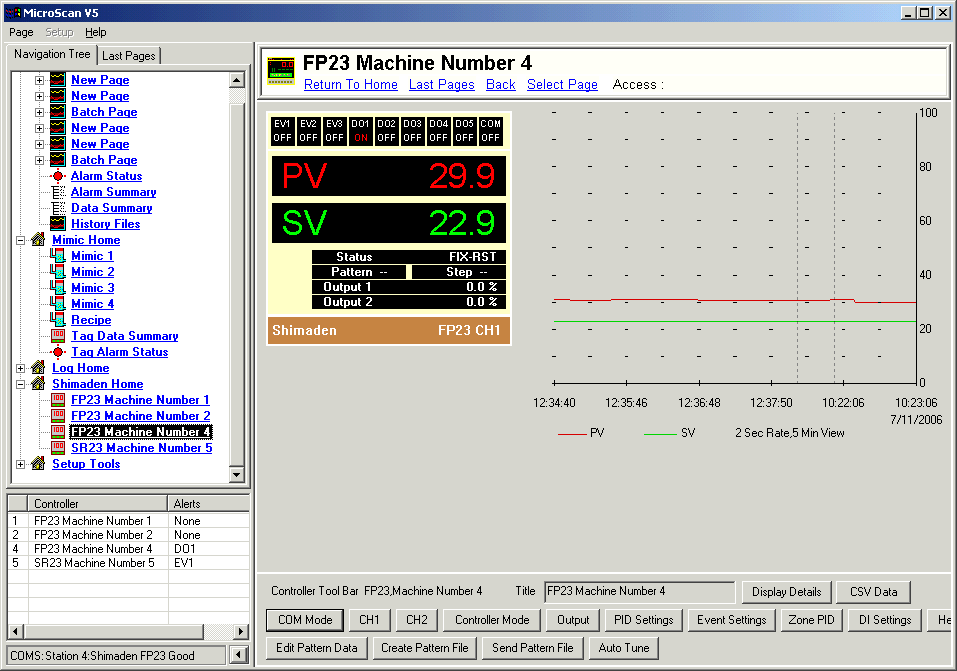The image size is (957, 671).
Task: Click the Tag Alarm Status icon
Action: (x=58, y=352)
